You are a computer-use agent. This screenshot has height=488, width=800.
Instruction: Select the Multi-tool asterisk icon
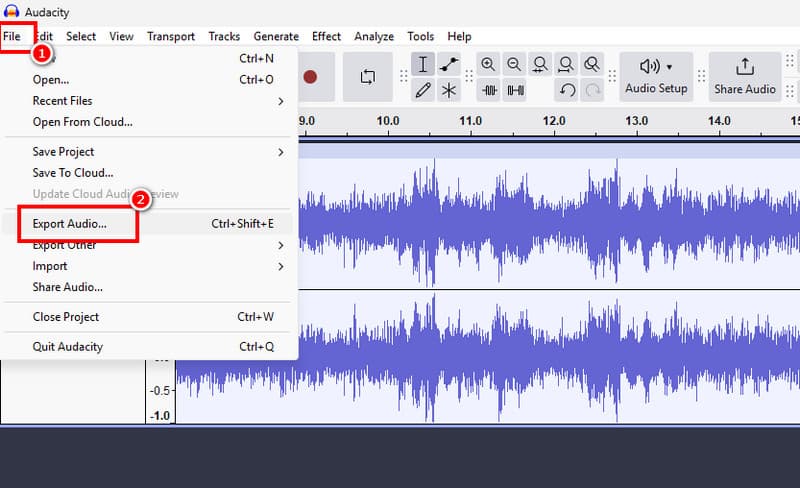(449, 90)
